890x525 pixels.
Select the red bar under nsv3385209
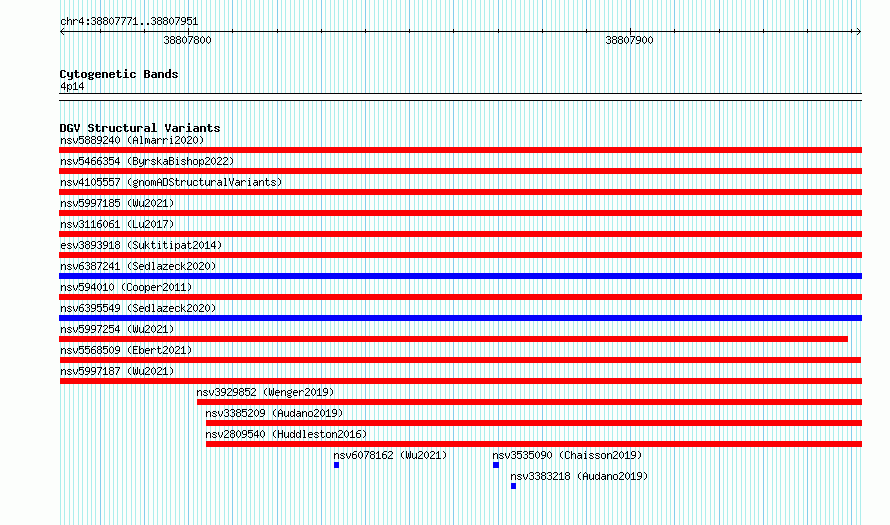[534, 423]
